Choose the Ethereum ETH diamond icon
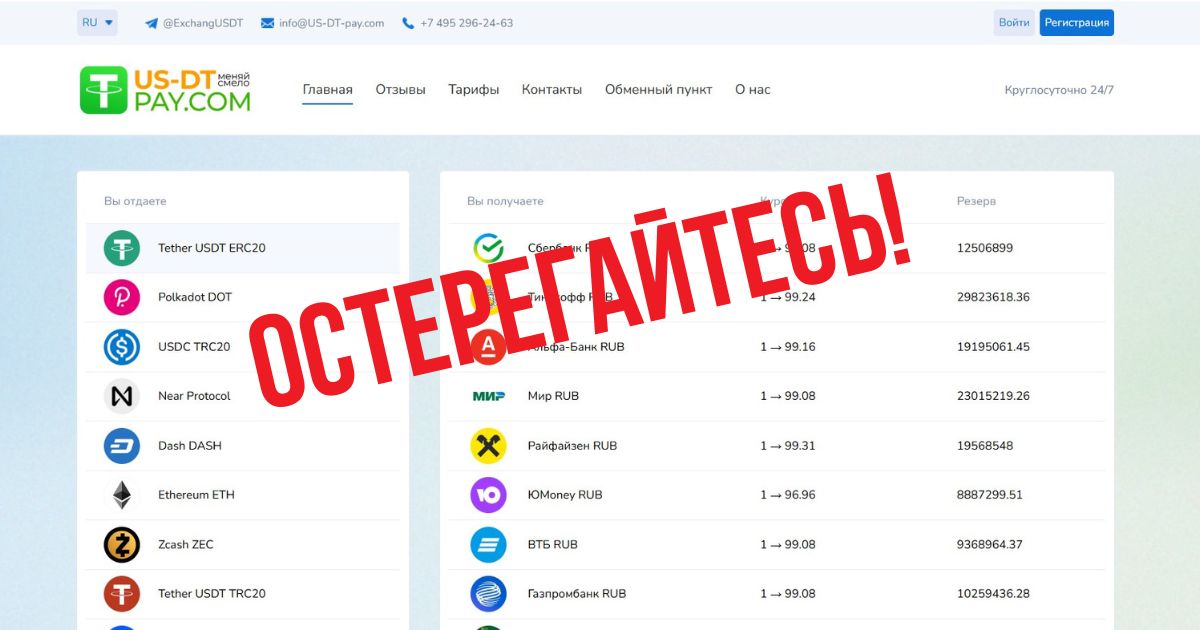This screenshot has height=630, width=1200. tap(122, 495)
